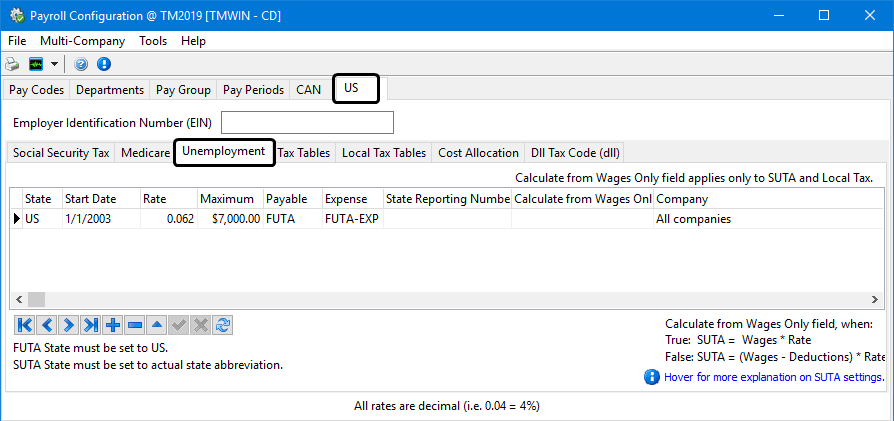Click the Employer Identification Number input field
The image size is (894, 421).
[x=307, y=123]
